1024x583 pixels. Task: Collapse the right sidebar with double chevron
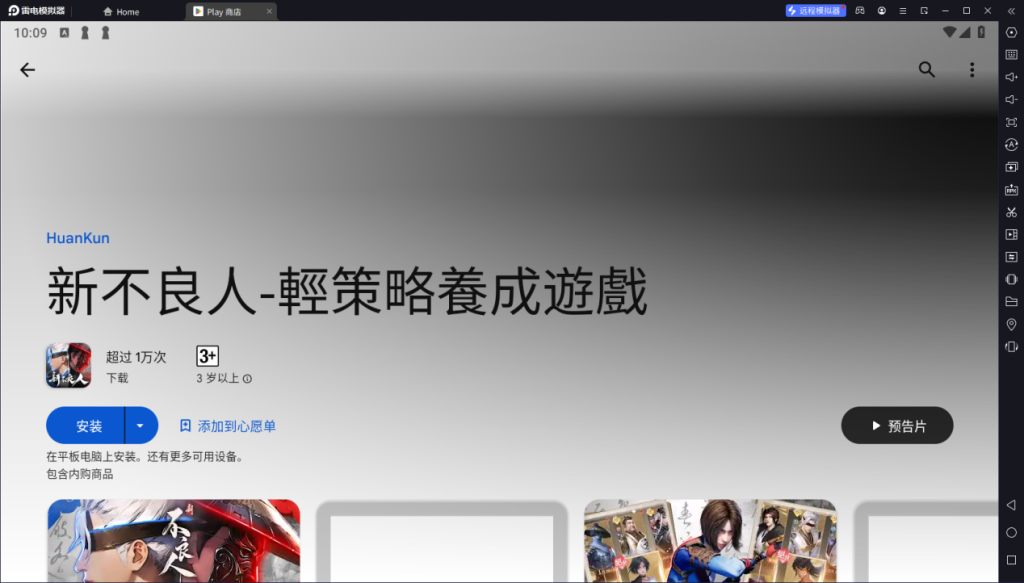tap(1011, 11)
